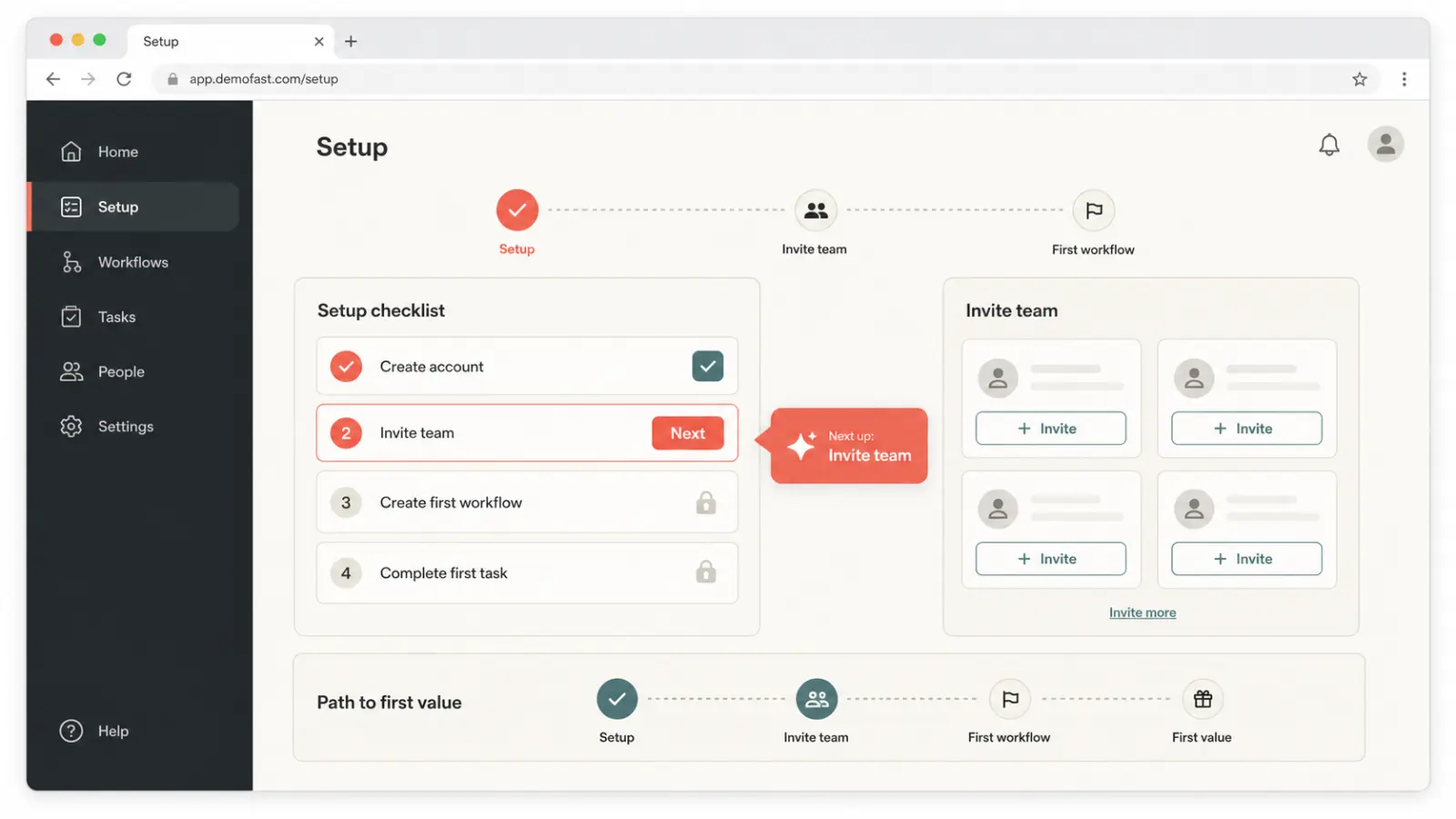Screen dimensions: 1456x819
Task: Select Complete first task checklist text
Action: tap(443, 573)
